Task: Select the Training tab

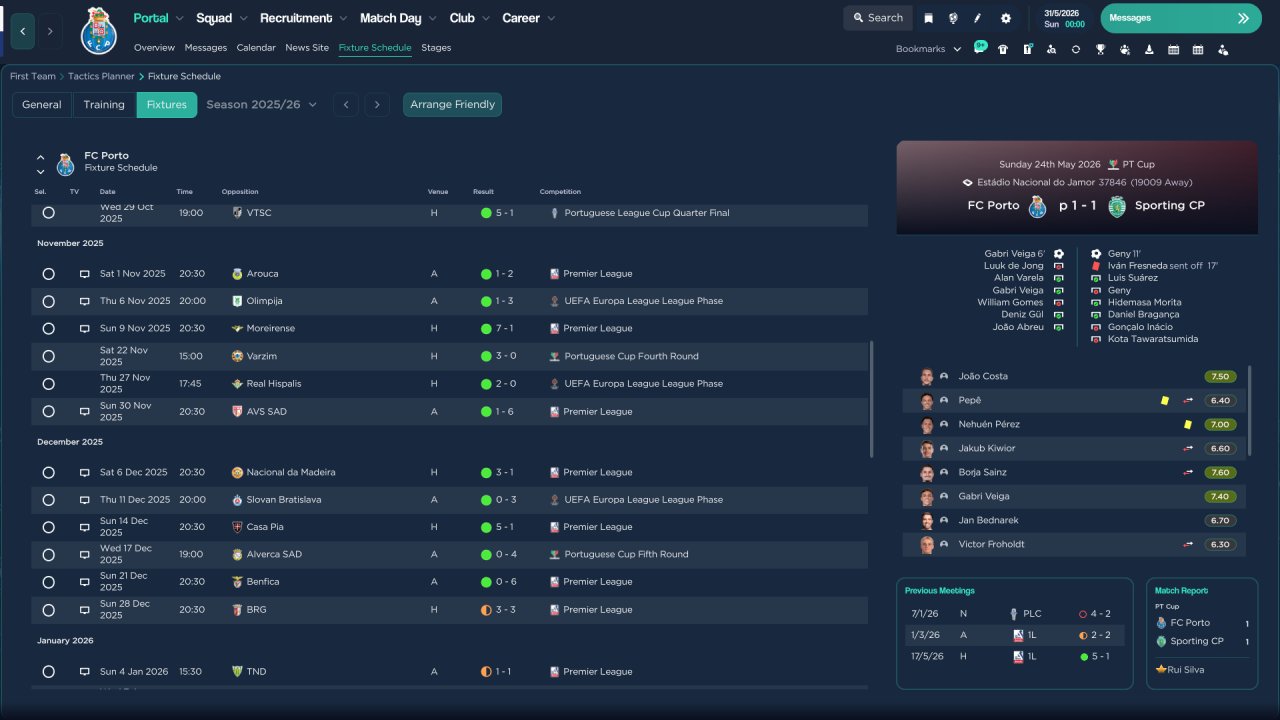Action: click(x=104, y=105)
